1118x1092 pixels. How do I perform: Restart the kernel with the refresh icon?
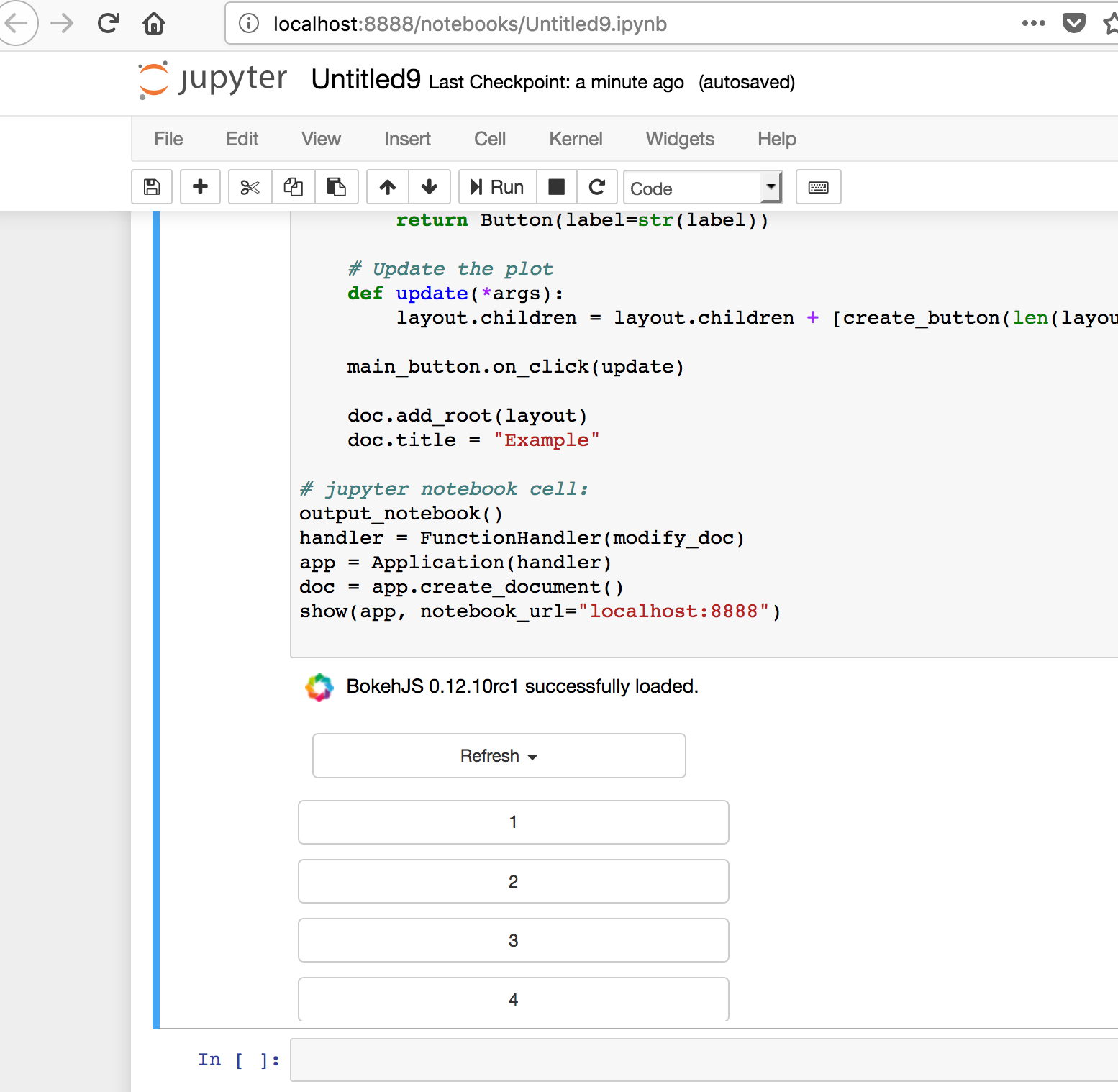click(x=597, y=187)
